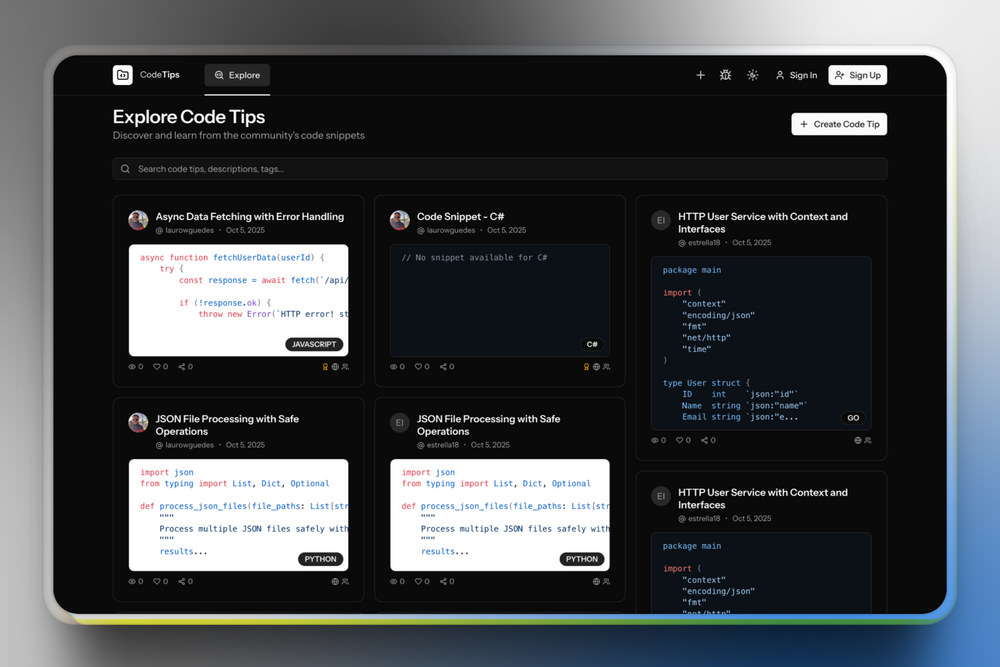This screenshot has width=1000, height=667.
Task: Open the bug report icon in the header
Action: coord(726,75)
